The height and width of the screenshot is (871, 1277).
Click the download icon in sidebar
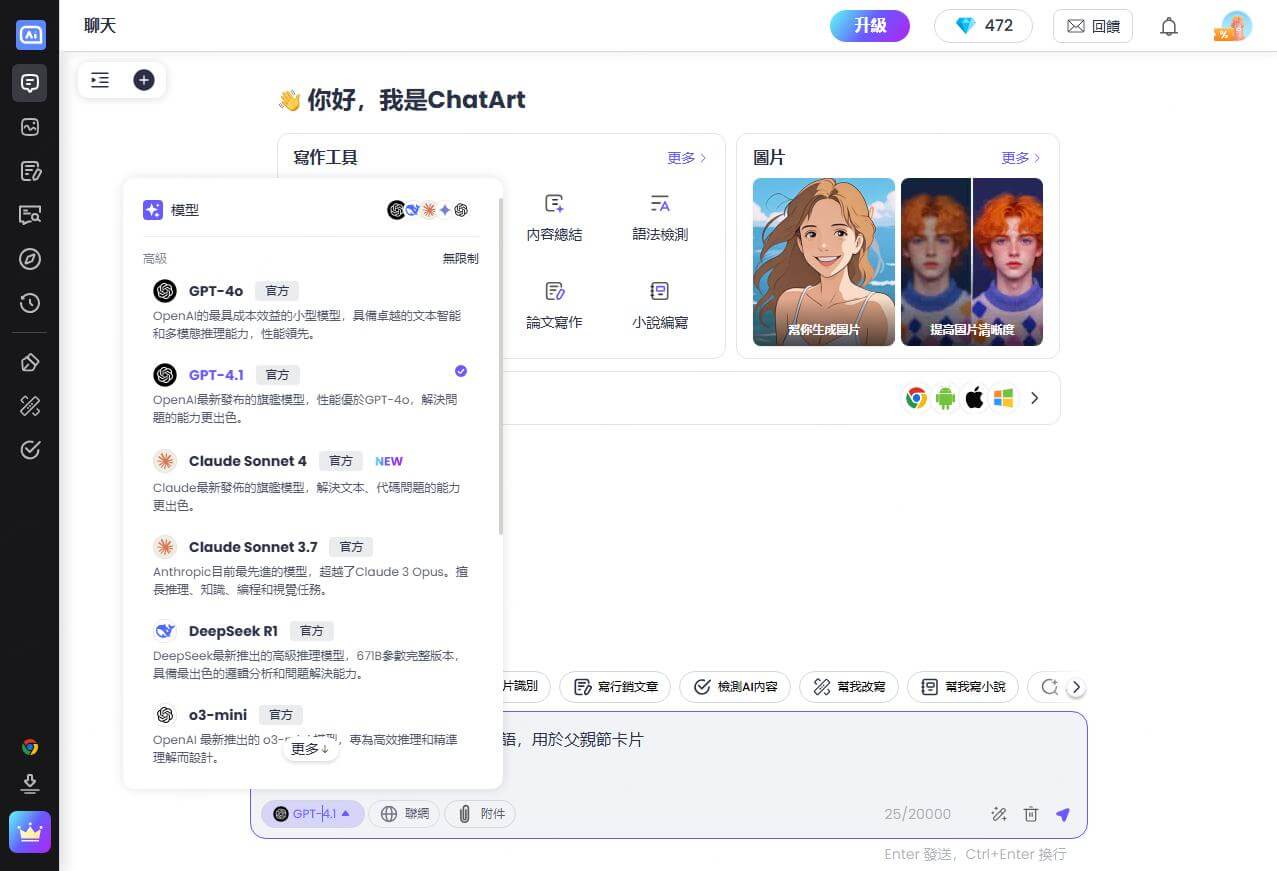pos(30,783)
